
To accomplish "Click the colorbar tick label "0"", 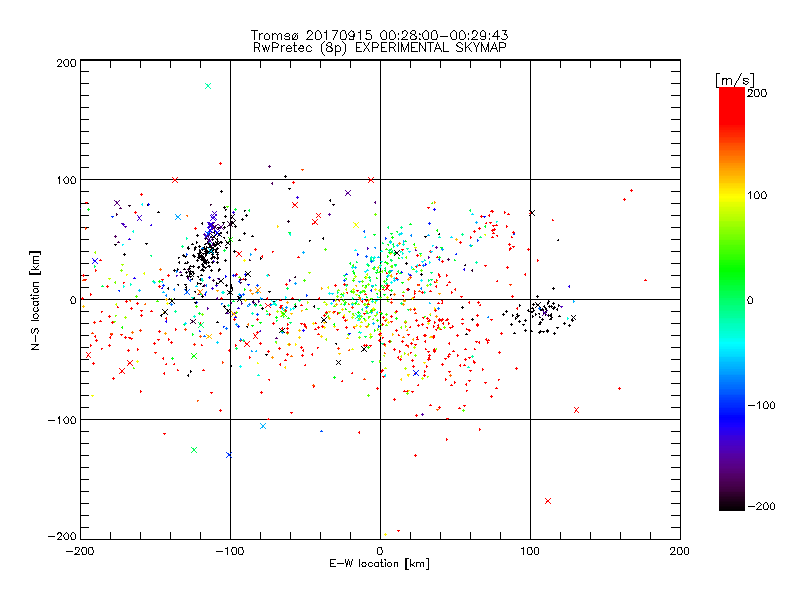I will click(750, 300).
